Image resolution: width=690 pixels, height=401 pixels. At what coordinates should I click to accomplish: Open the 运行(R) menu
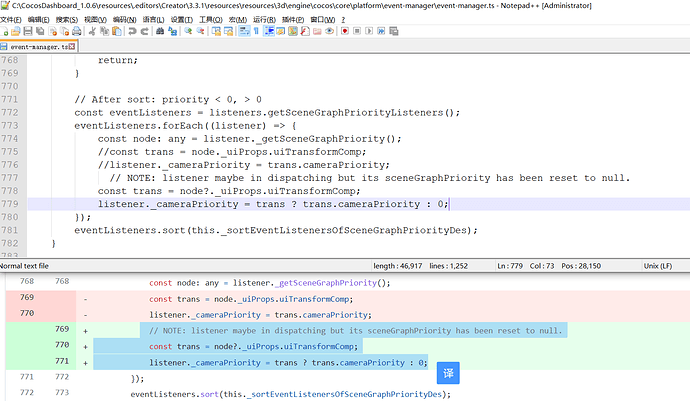[264, 19]
